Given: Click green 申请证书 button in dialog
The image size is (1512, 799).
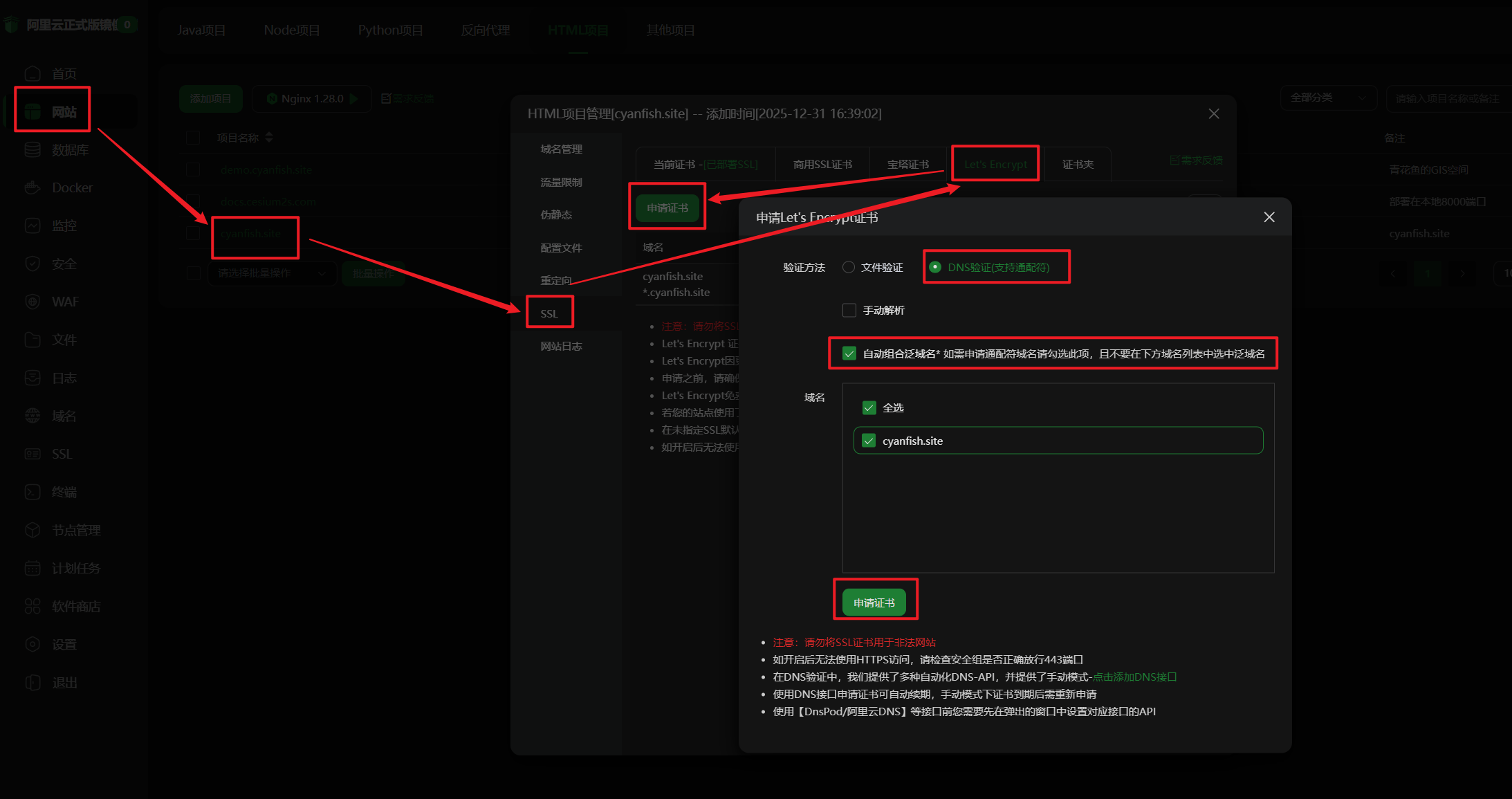Looking at the screenshot, I should point(874,603).
